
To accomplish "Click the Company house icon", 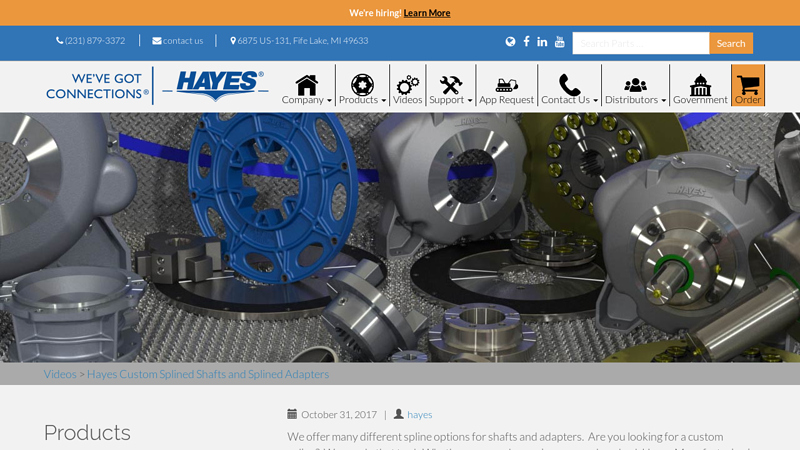I will point(307,85).
